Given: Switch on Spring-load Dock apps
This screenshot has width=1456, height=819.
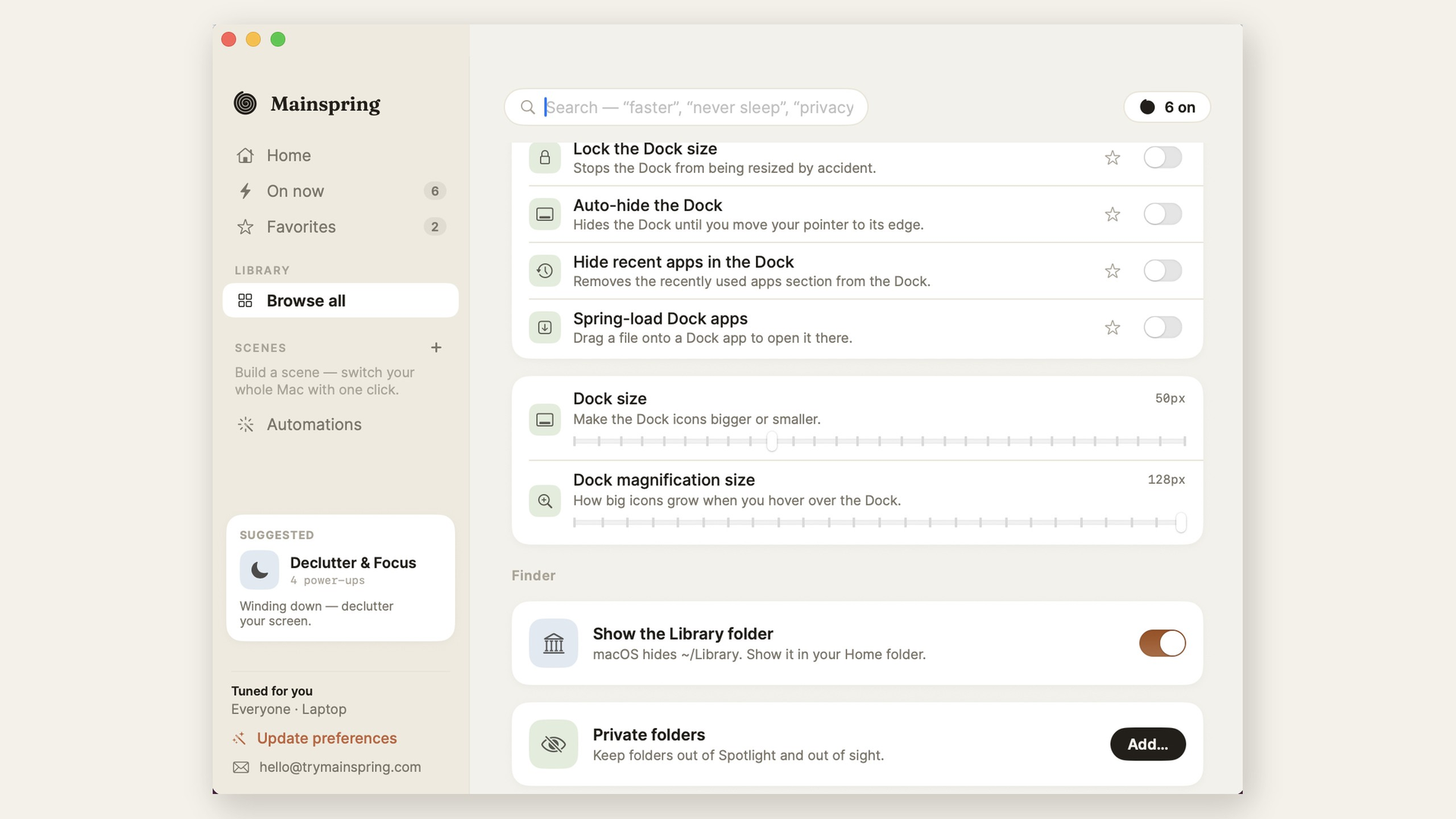Looking at the screenshot, I should click(x=1163, y=328).
